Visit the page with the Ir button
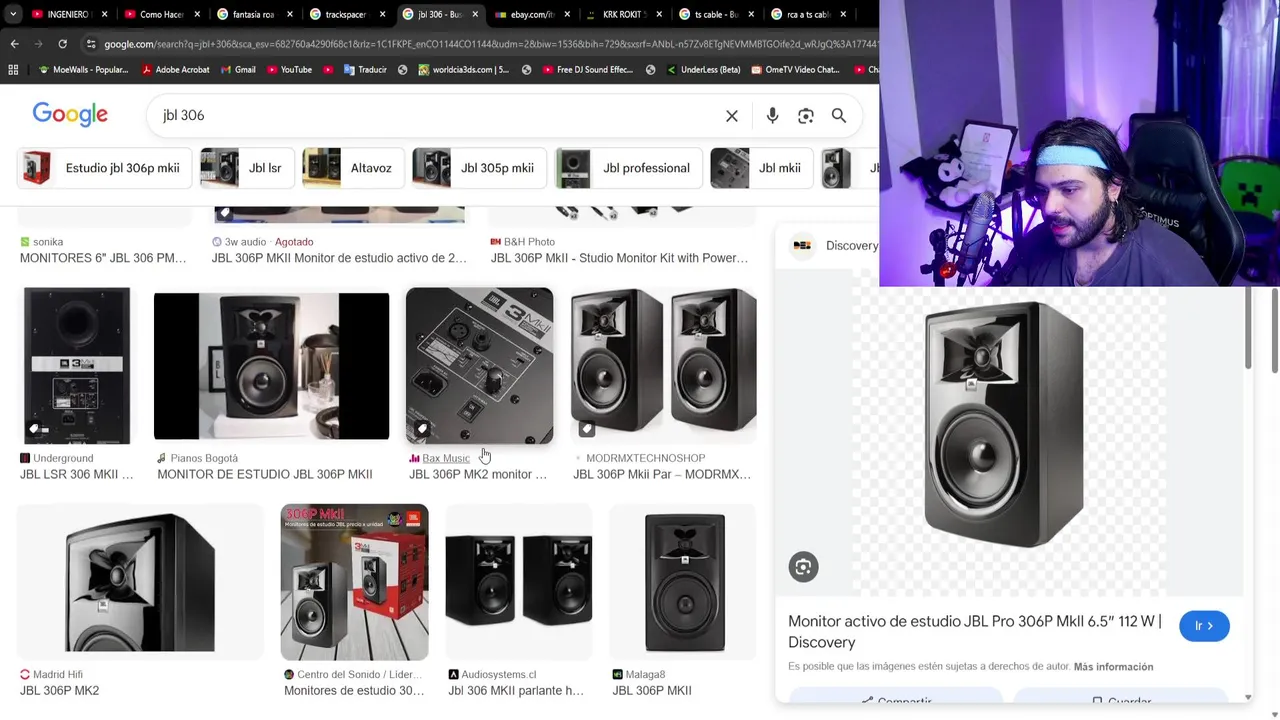This screenshot has height=720, width=1280. pyautogui.click(x=1204, y=626)
